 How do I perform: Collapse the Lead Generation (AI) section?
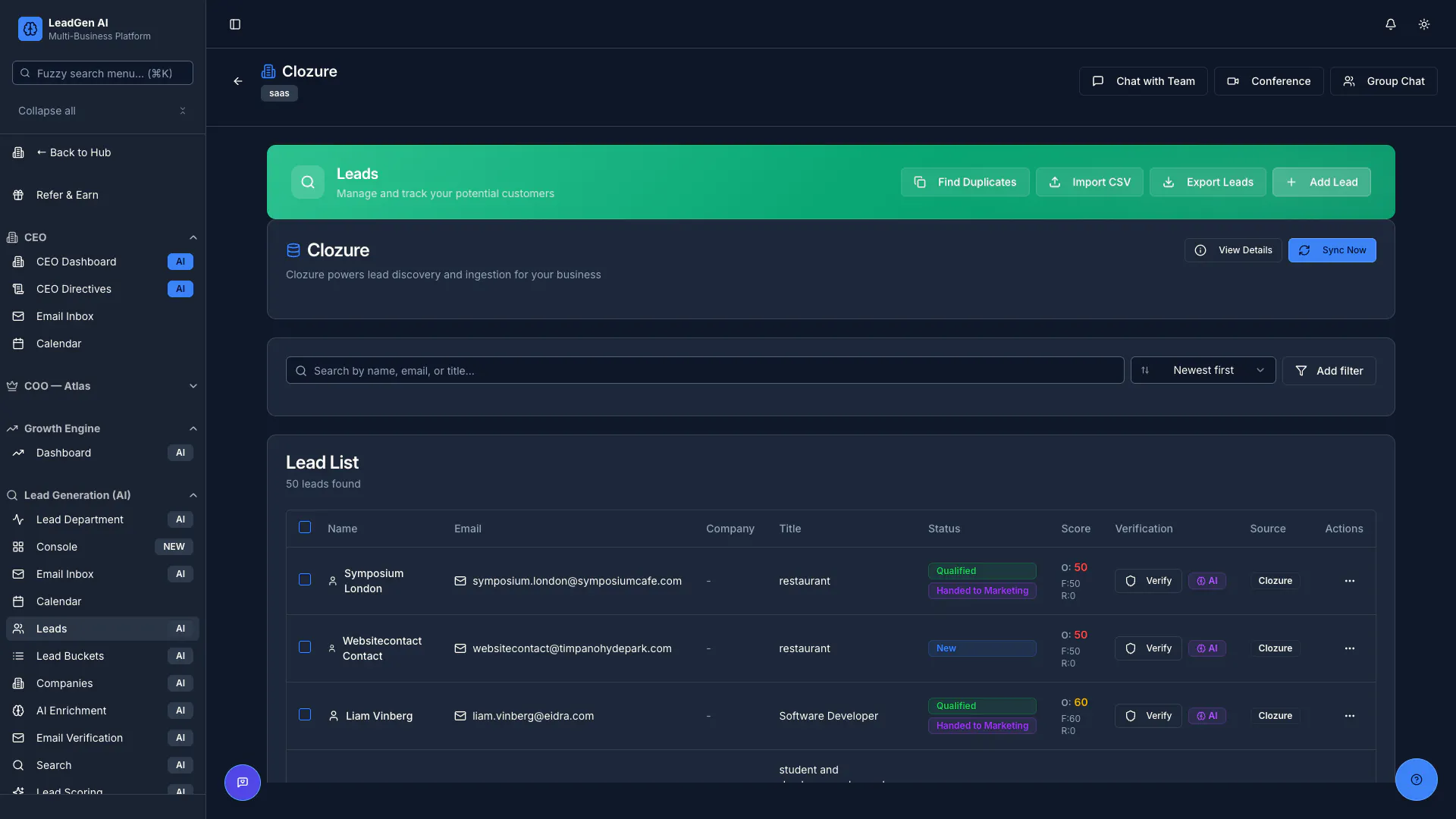pos(102,495)
